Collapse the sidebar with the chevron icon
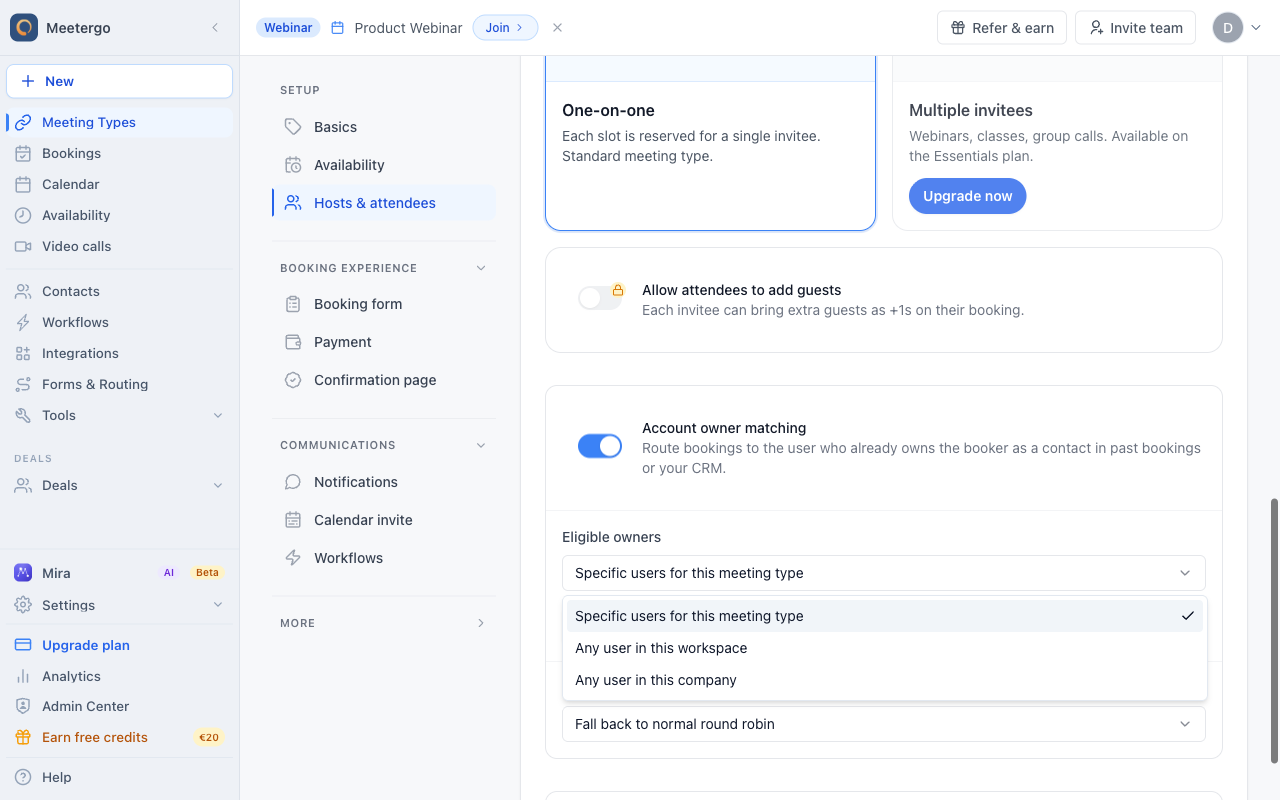Viewport: 1280px width, 800px height. coord(215,28)
